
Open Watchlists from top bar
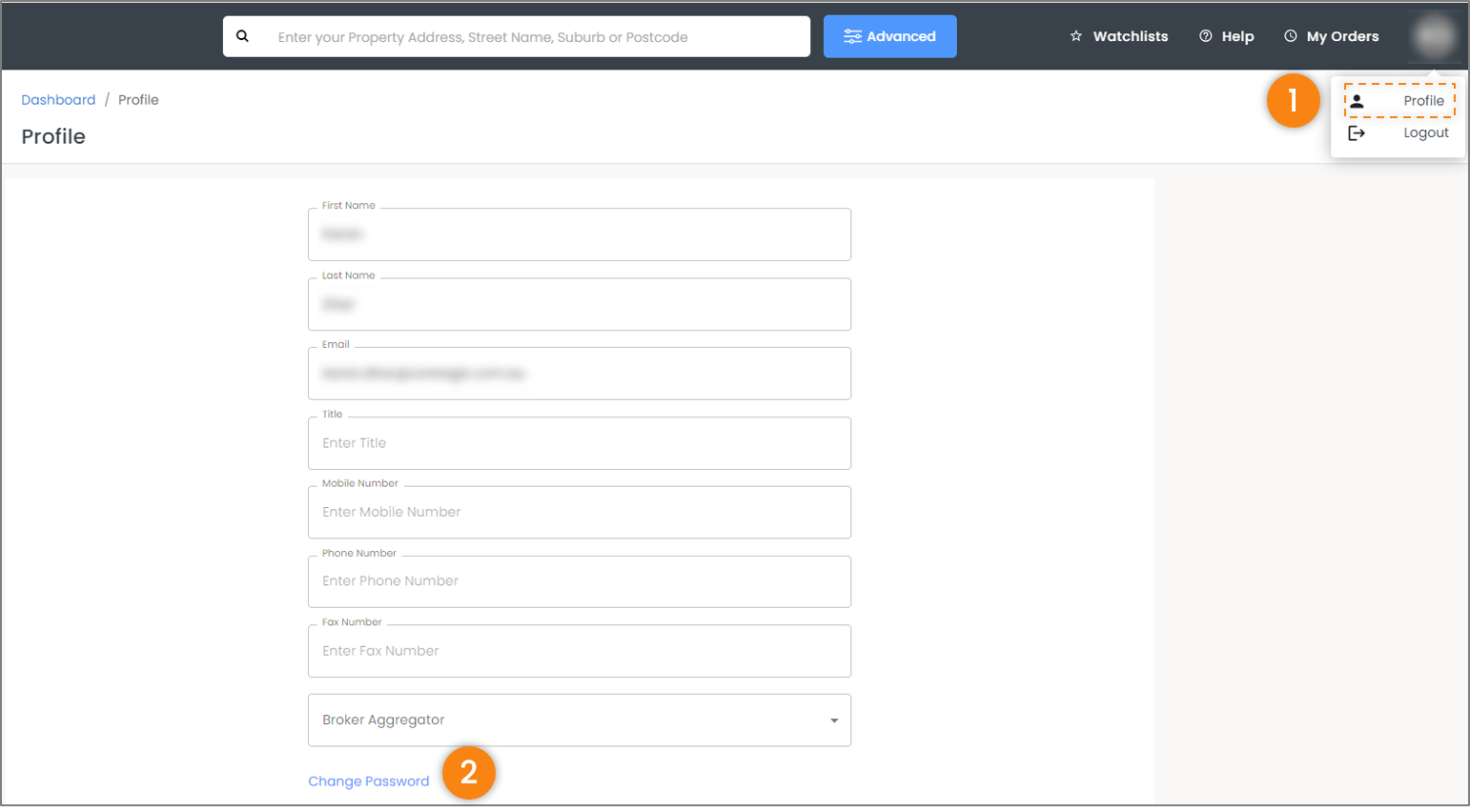pos(1118,36)
